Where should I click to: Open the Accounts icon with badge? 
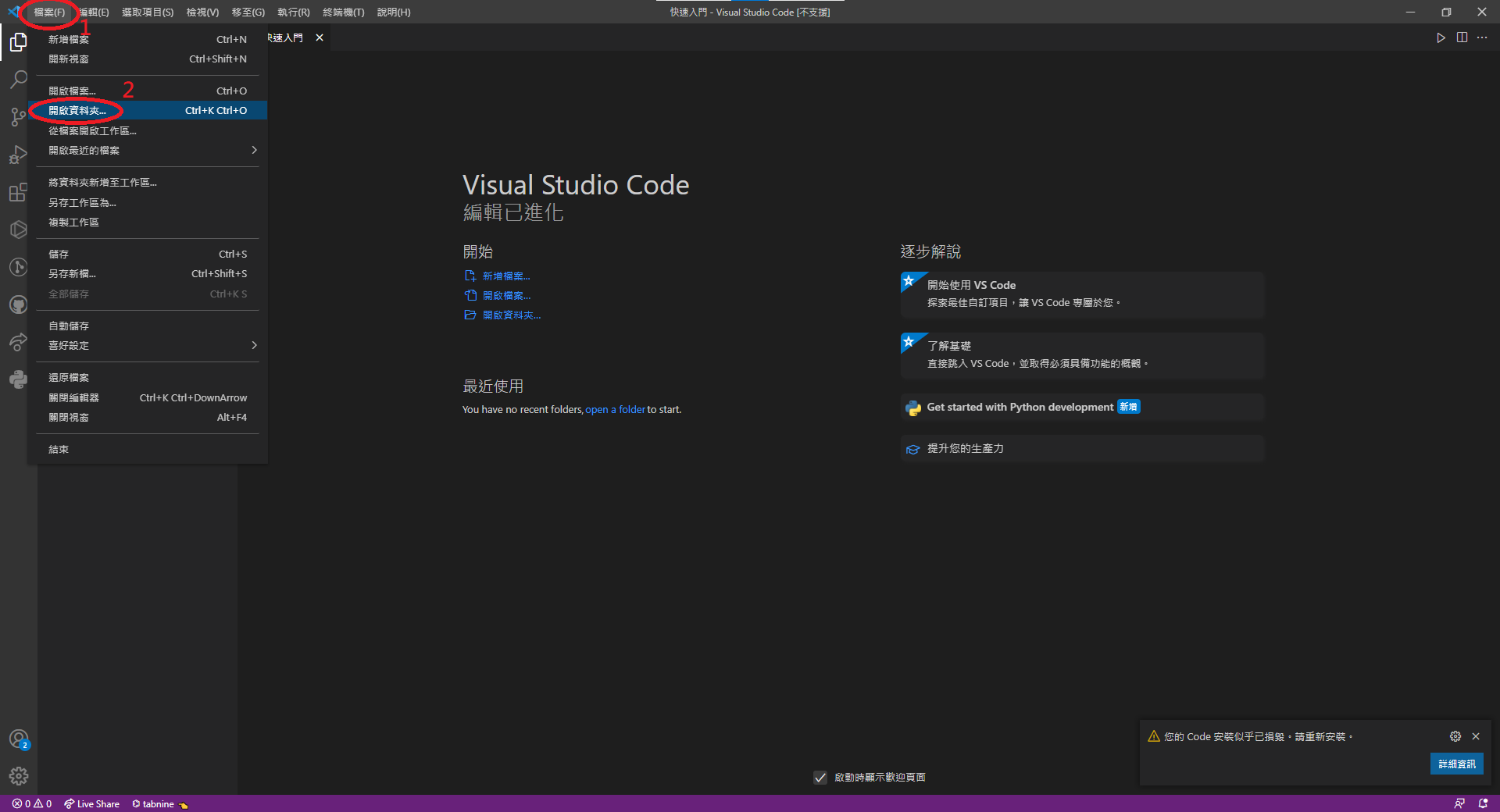point(19,739)
